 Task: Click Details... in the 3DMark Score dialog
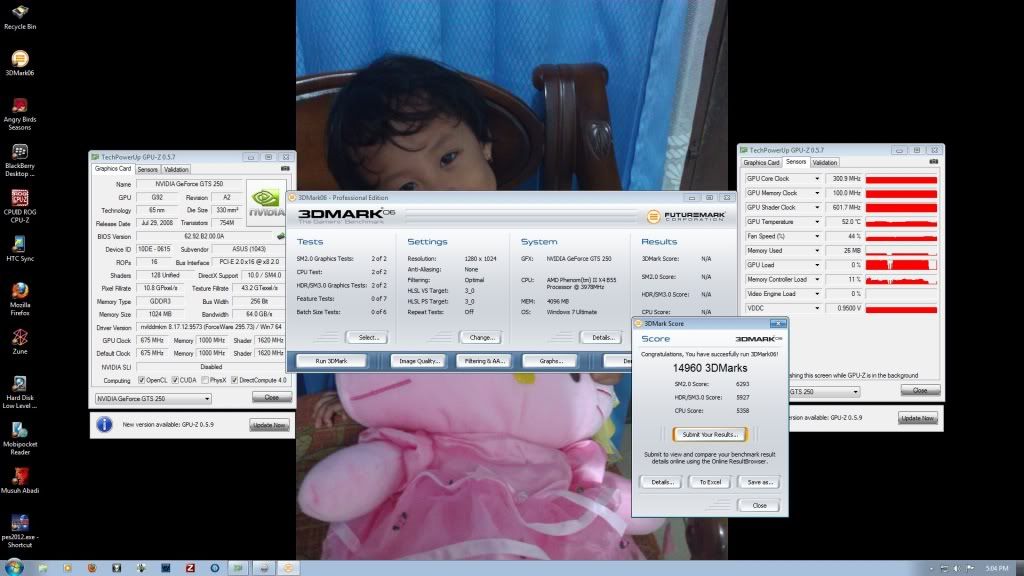coord(661,482)
